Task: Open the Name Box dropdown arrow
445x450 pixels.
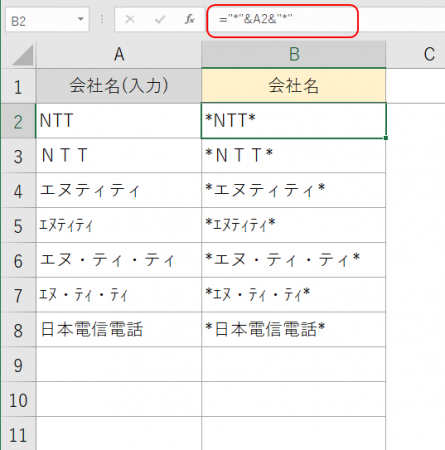Action: [x=80, y=19]
